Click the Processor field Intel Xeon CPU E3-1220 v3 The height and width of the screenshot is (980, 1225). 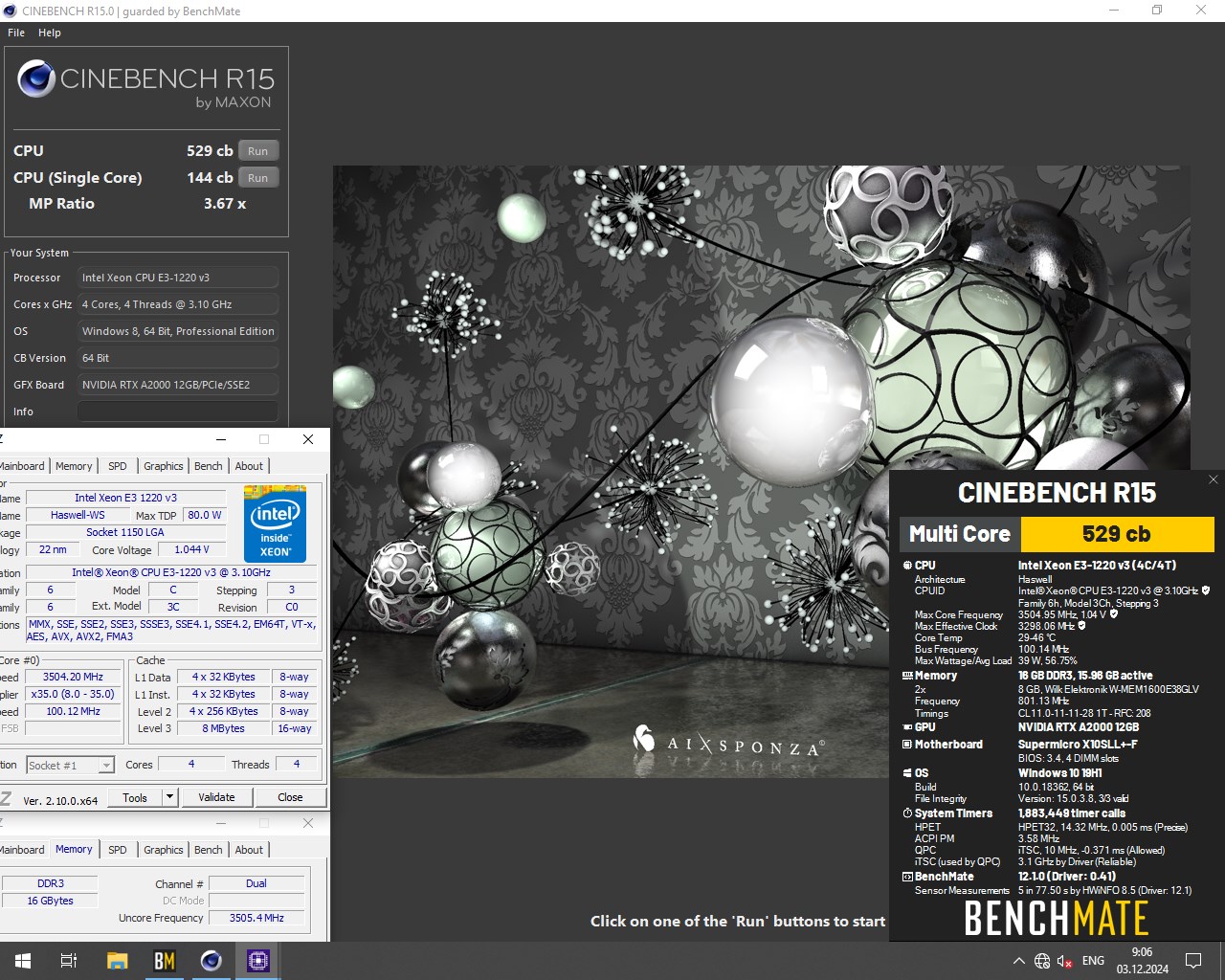coord(178,278)
